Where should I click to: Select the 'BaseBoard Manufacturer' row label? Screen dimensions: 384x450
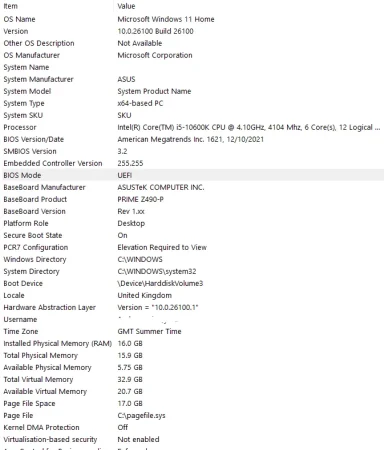point(44,187)
